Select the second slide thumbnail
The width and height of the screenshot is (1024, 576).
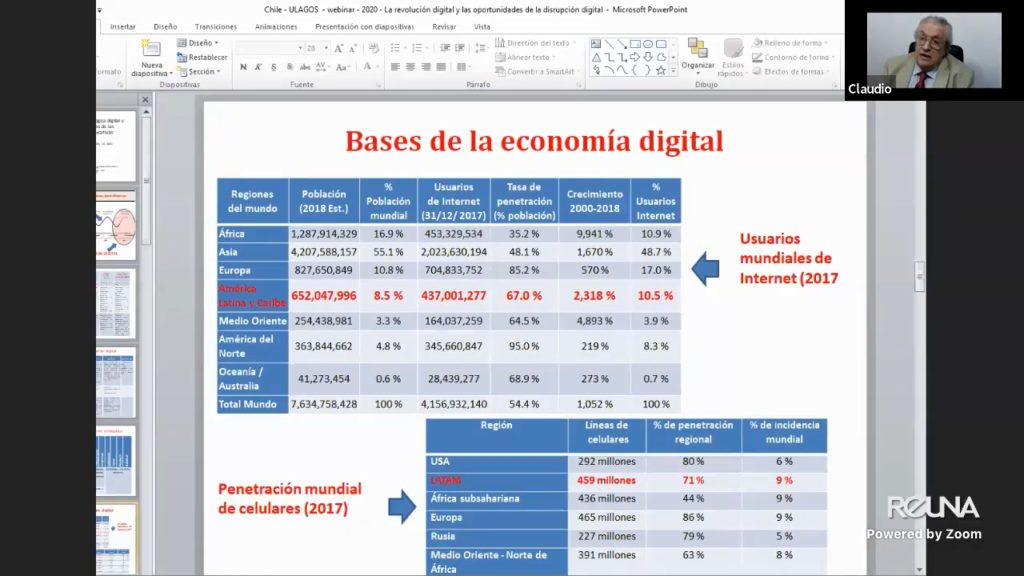tap(118, 225)
